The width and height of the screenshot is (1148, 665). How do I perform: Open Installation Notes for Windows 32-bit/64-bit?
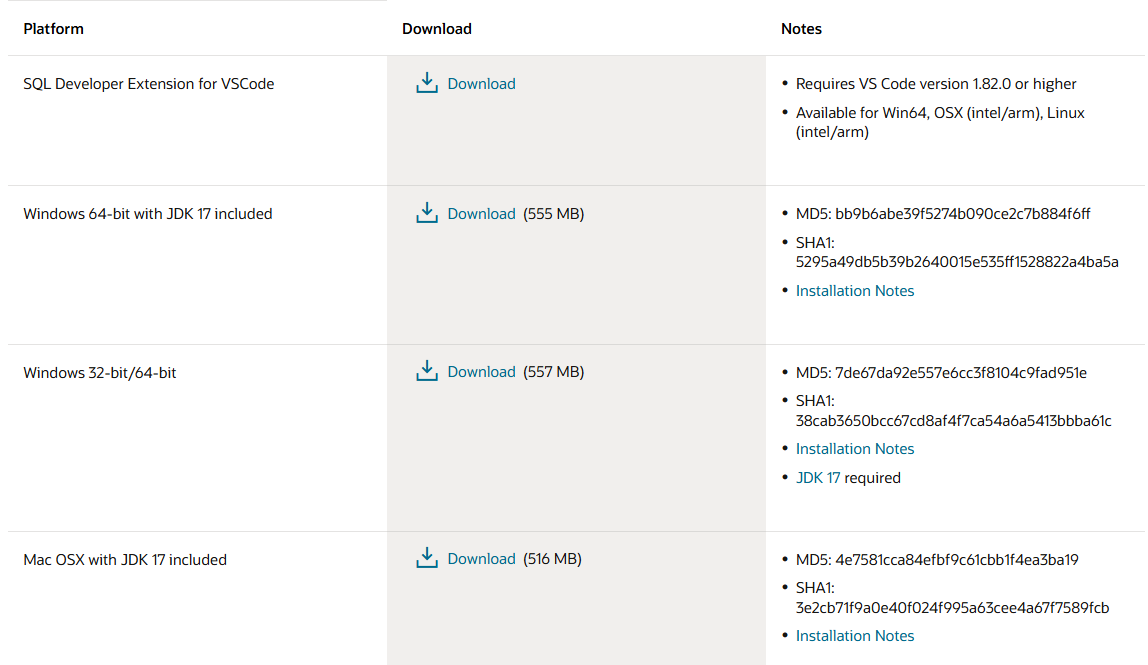pos(854,449)
